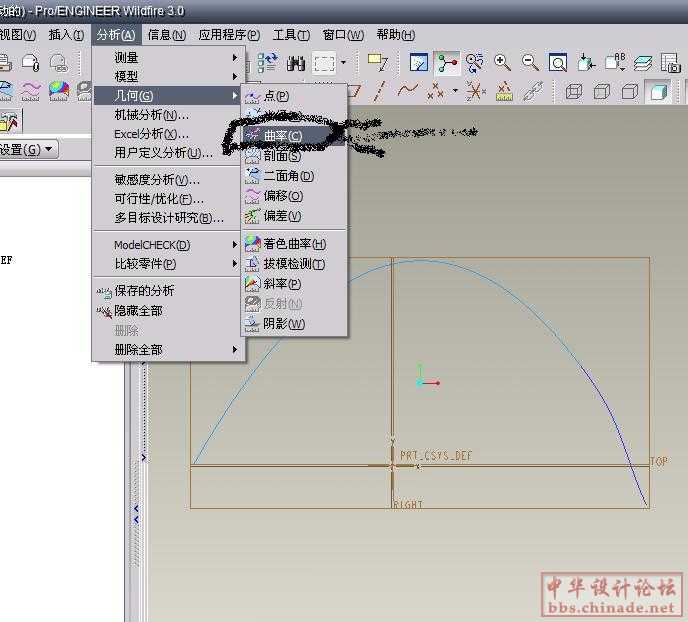This screenshot has height=622, width=688.
Task: Open the 插入(I) menu
Action: 66,35
